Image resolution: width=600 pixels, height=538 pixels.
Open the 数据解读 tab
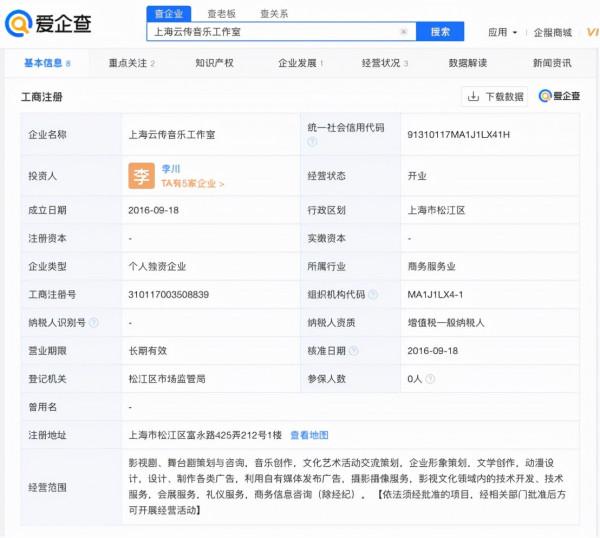(x=468, y=63)
